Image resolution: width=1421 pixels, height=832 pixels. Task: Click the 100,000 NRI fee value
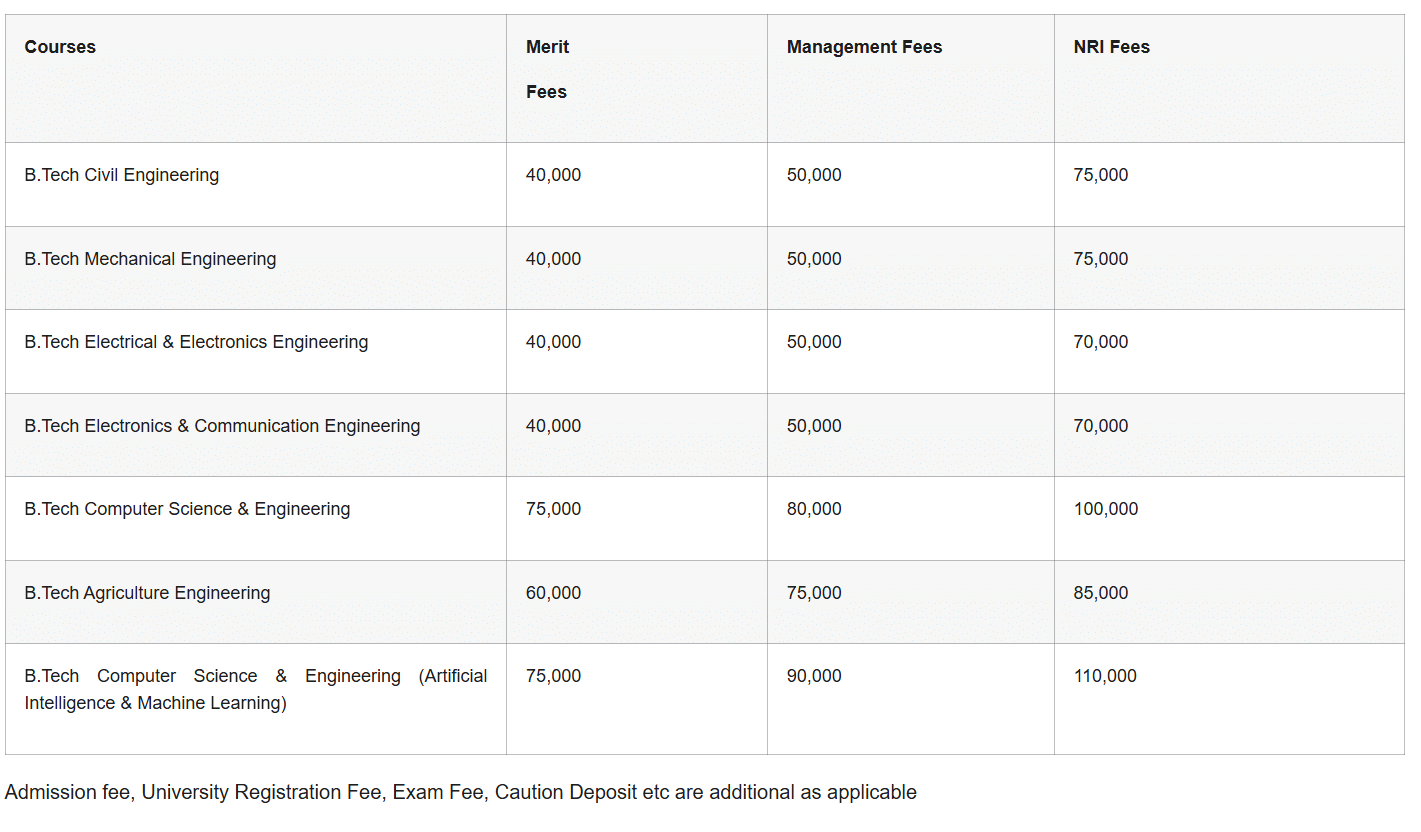point(1105,509)
